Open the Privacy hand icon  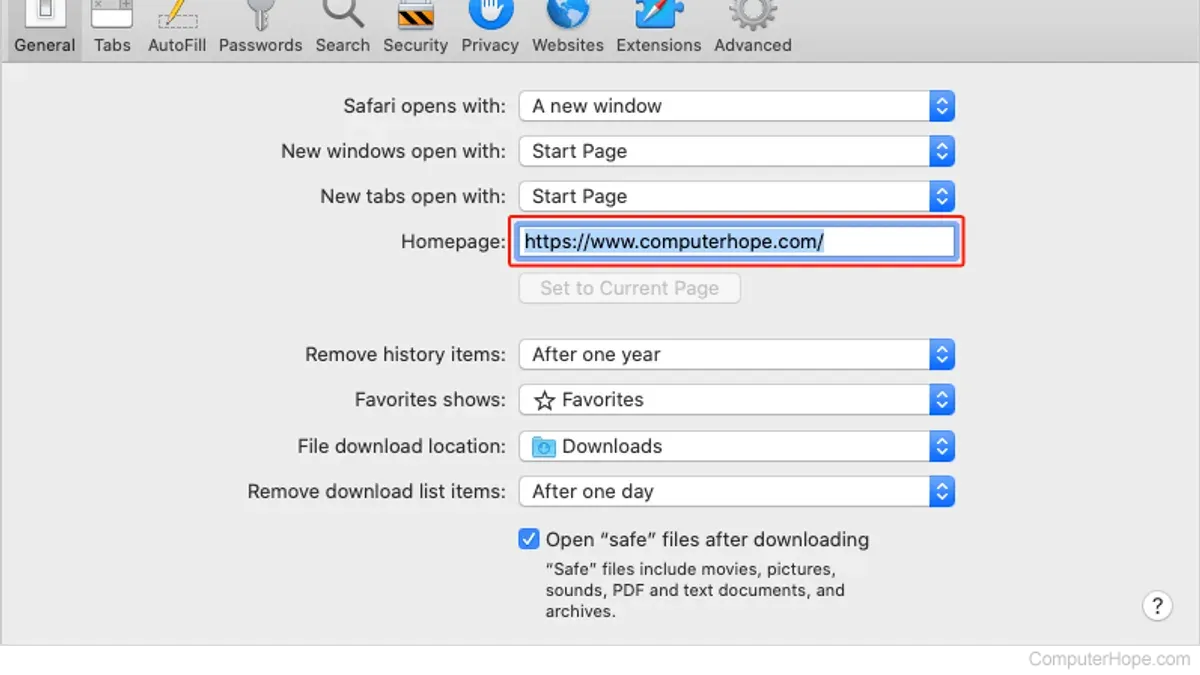pos(490,14)
